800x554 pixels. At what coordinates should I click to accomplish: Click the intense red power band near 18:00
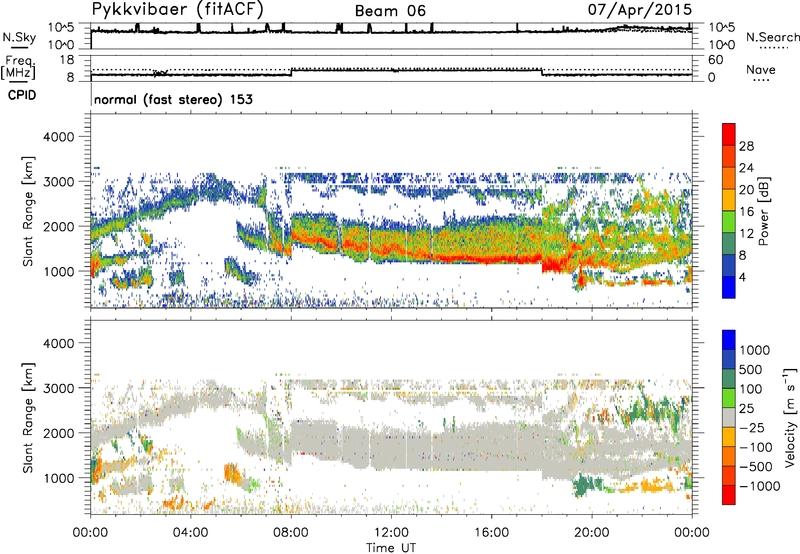point(553,265)
